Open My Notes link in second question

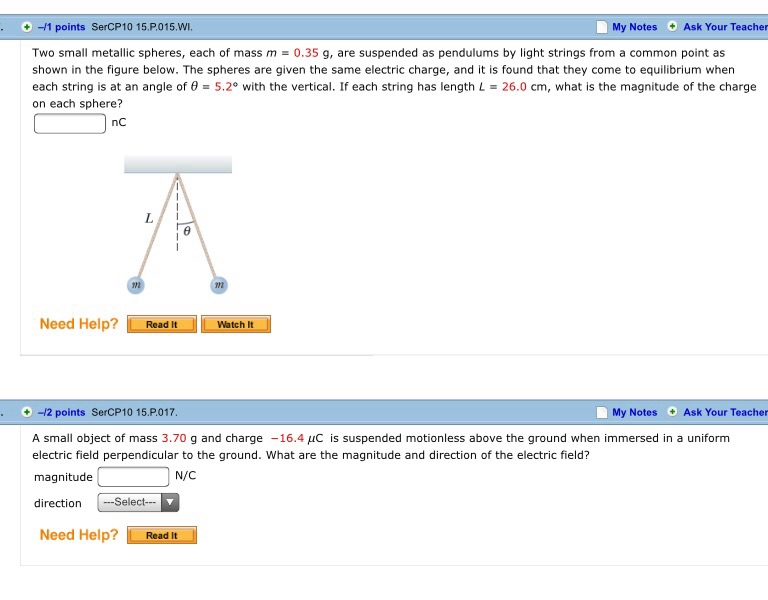point(634,412)
